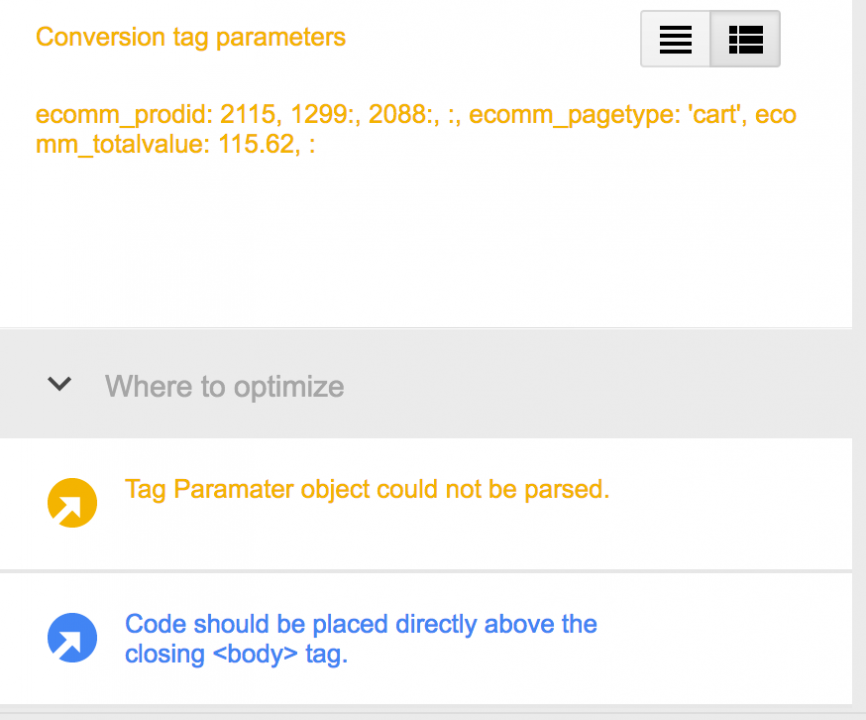This screenshot has width=866, height=720.
Task: Click the 'closing <body> tag.' text line
Action: coord(236,654)
